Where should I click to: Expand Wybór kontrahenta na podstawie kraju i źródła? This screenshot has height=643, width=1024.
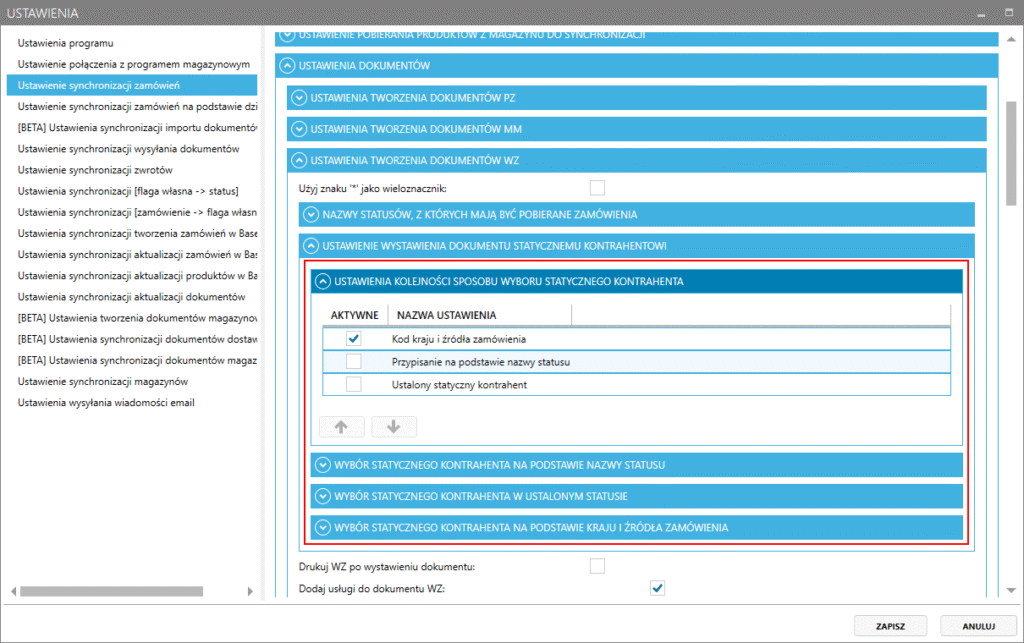(x=322, y=527)
